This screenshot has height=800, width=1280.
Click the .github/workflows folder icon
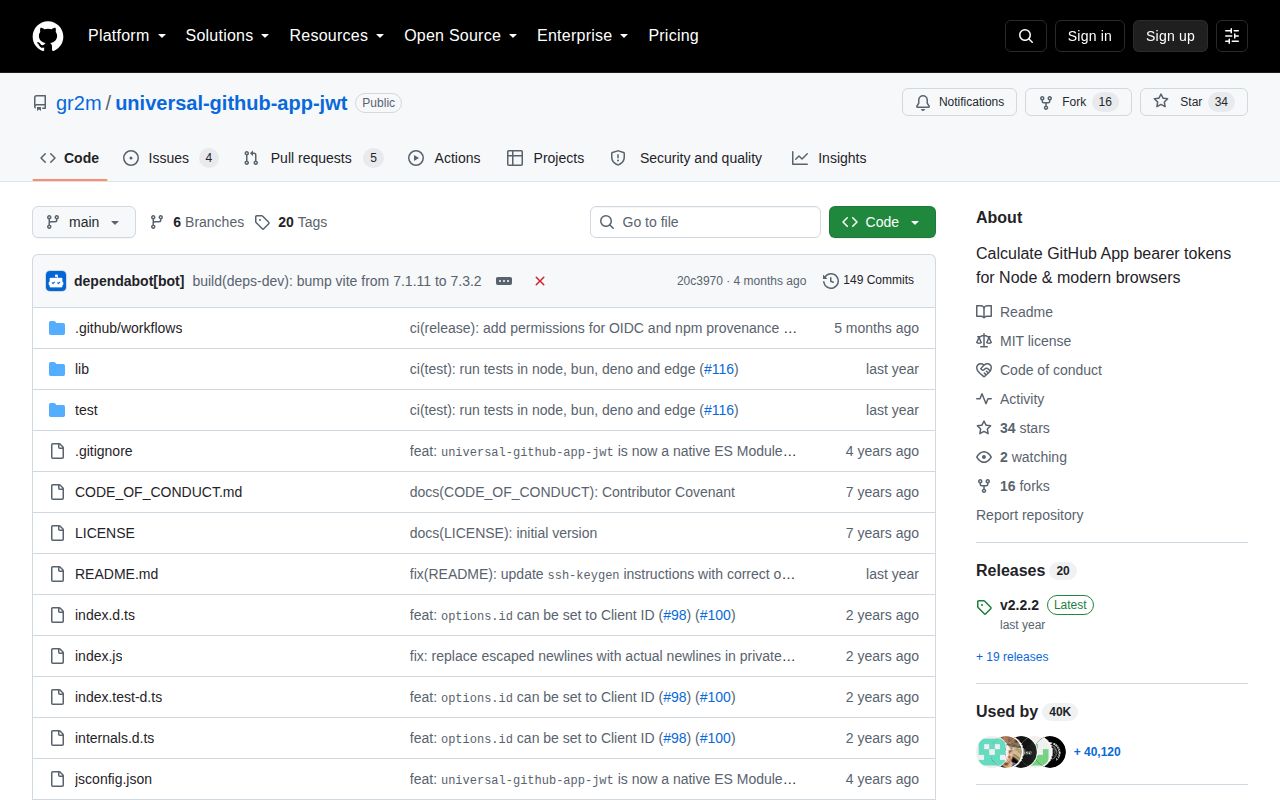[x=57, y=328]
